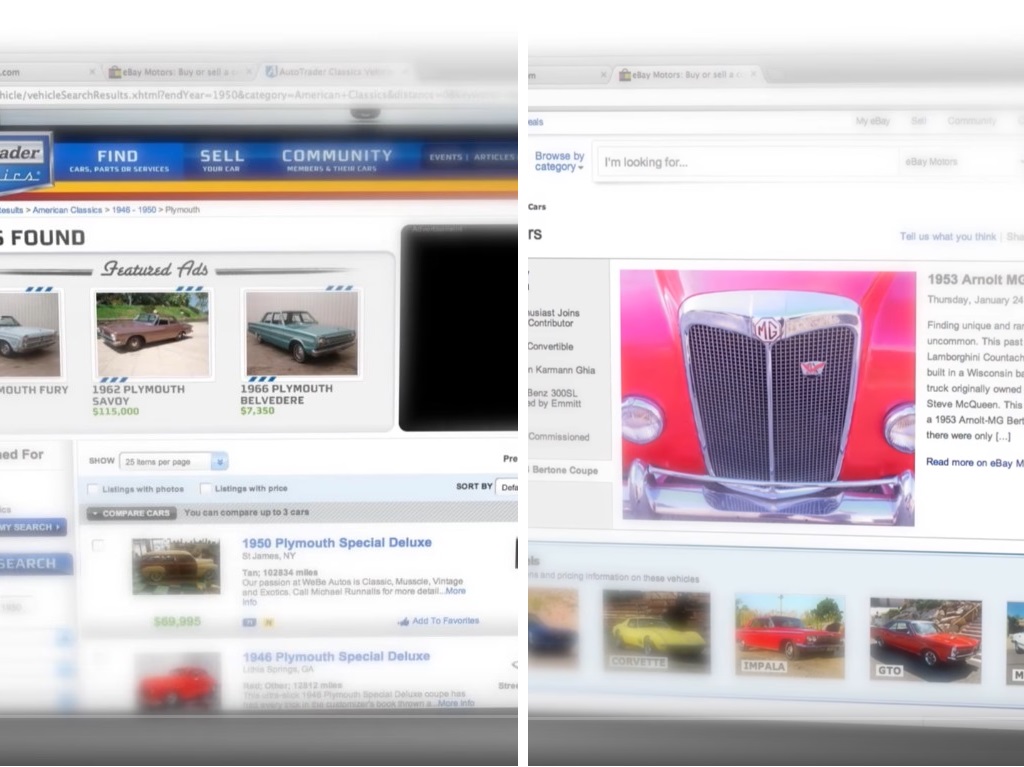The height and width of the screenshot is (767, 1024).
Task: Enable Listings with photos checkbox
Action: [x=93, y=489]
